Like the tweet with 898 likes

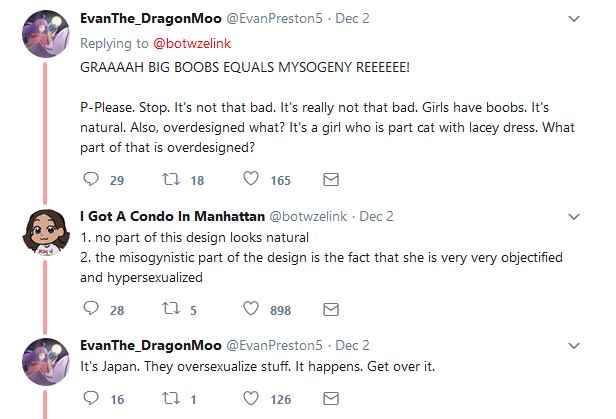pos(252,310)
